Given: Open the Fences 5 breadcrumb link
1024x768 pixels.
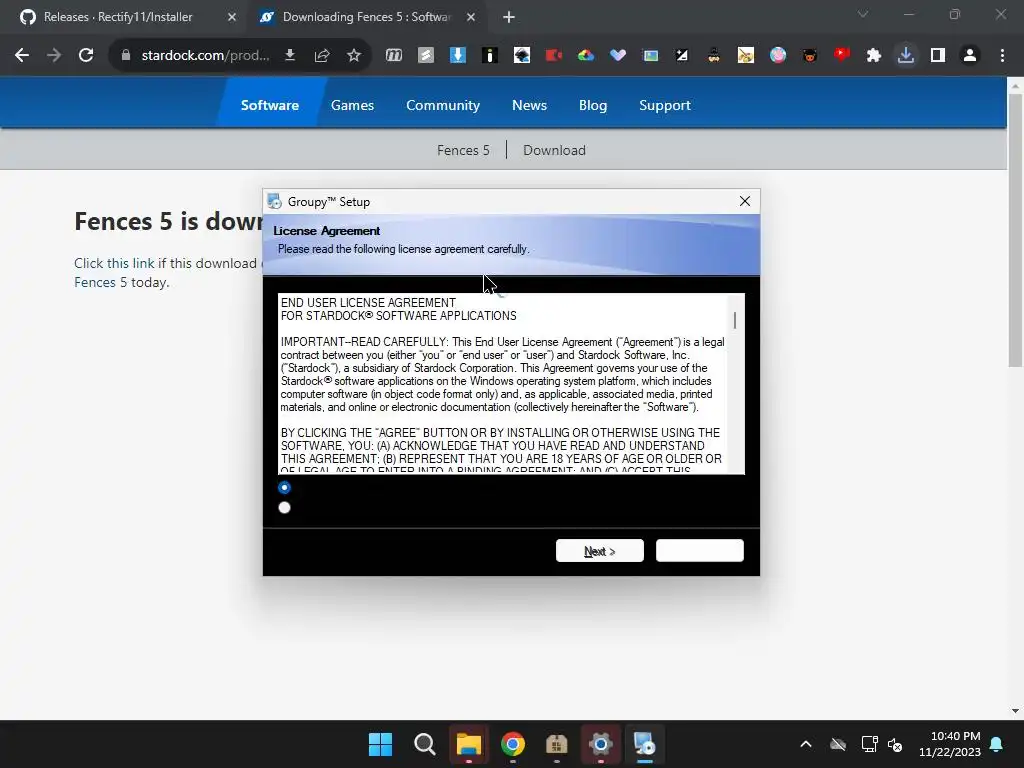Looking at the screenshot, I should [x=463, y=150].
